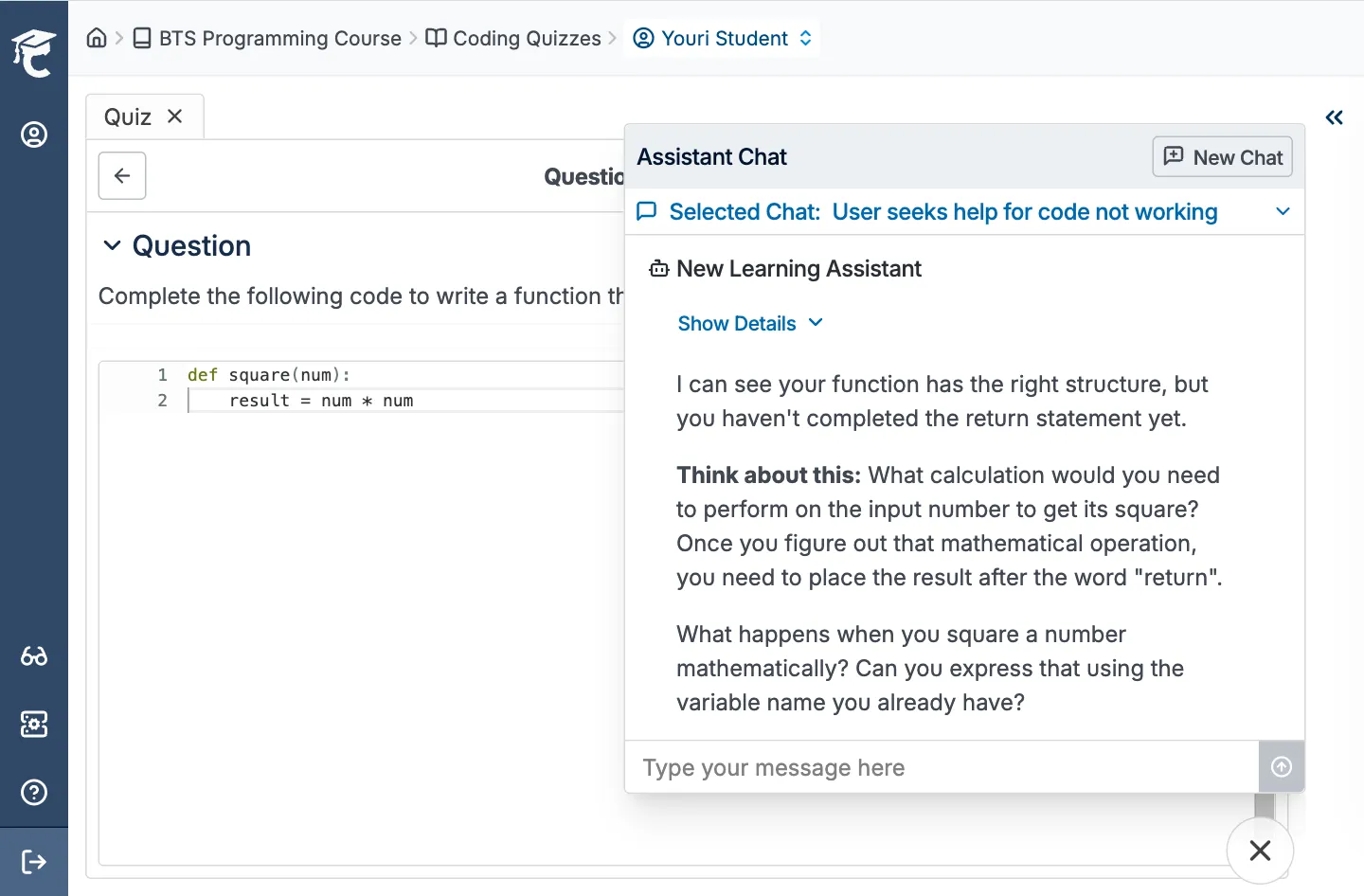Send the message with the arrow icon
This screenshot has height=896, width=1364.
click(1282, 766)
